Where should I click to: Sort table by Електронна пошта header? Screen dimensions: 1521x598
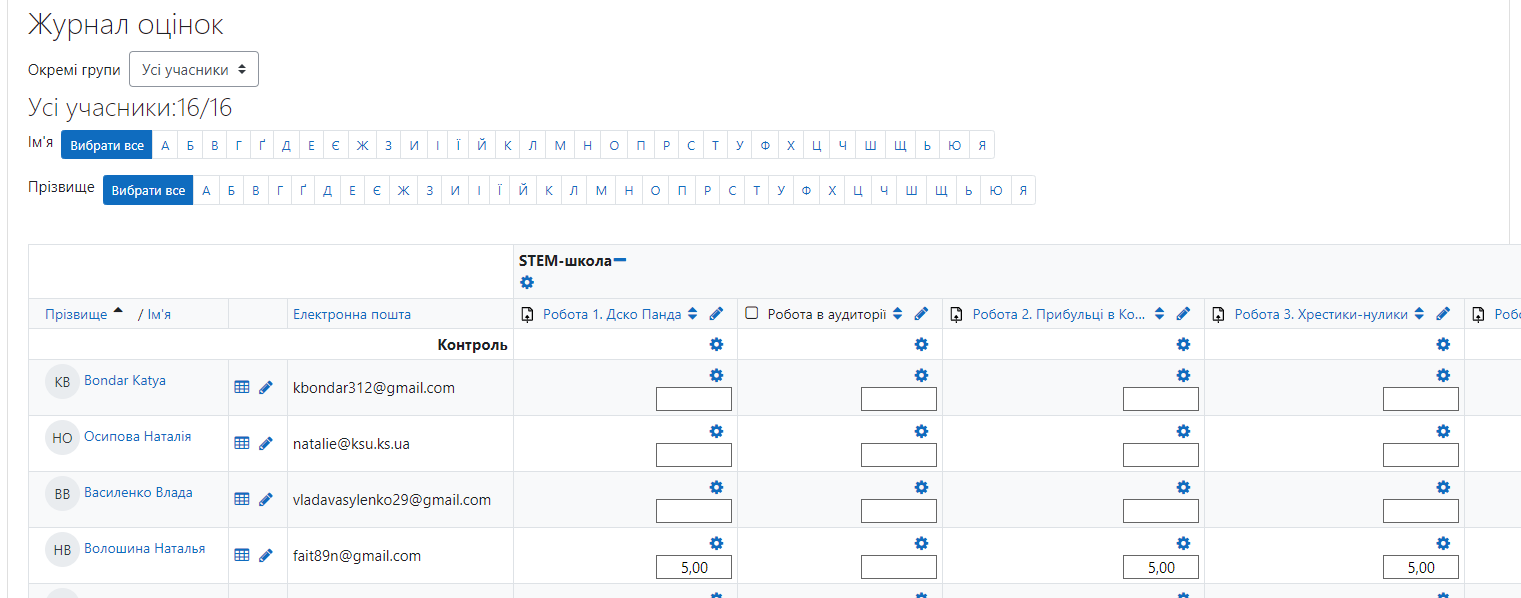(352, 314)
